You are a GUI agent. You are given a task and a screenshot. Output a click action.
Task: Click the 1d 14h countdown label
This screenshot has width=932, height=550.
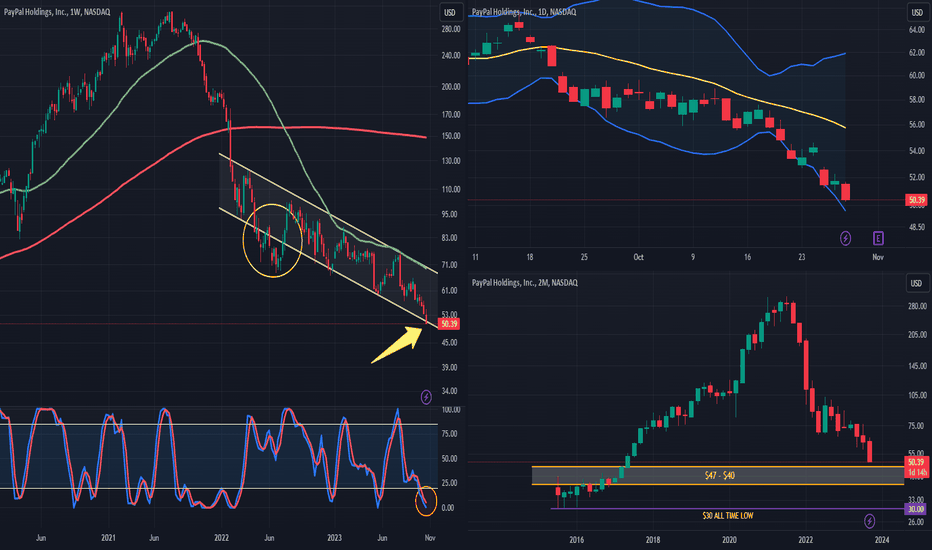coord(916,472)
